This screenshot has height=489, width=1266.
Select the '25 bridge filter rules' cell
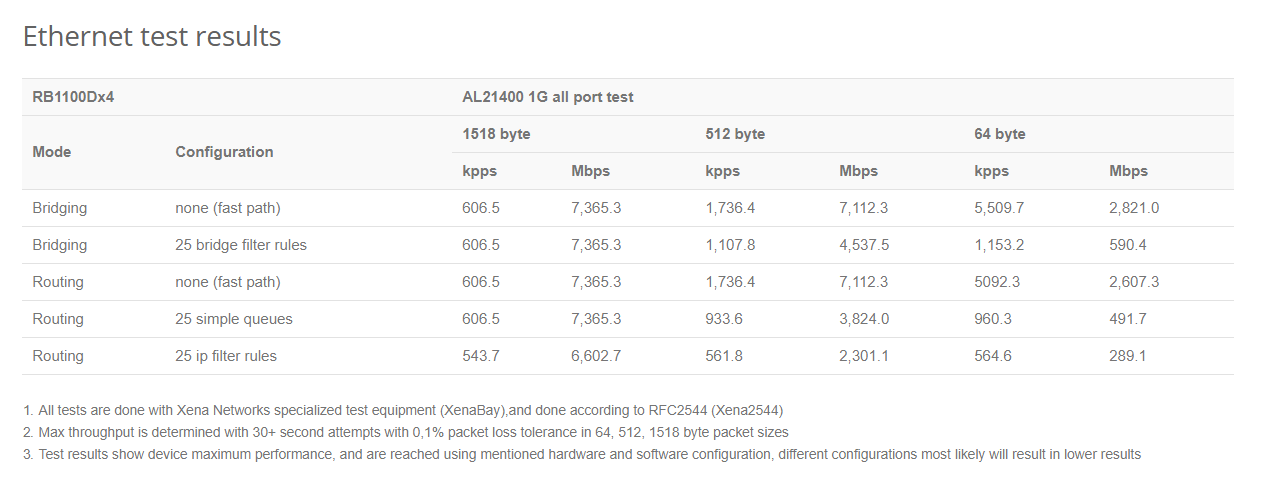(241, 245)
